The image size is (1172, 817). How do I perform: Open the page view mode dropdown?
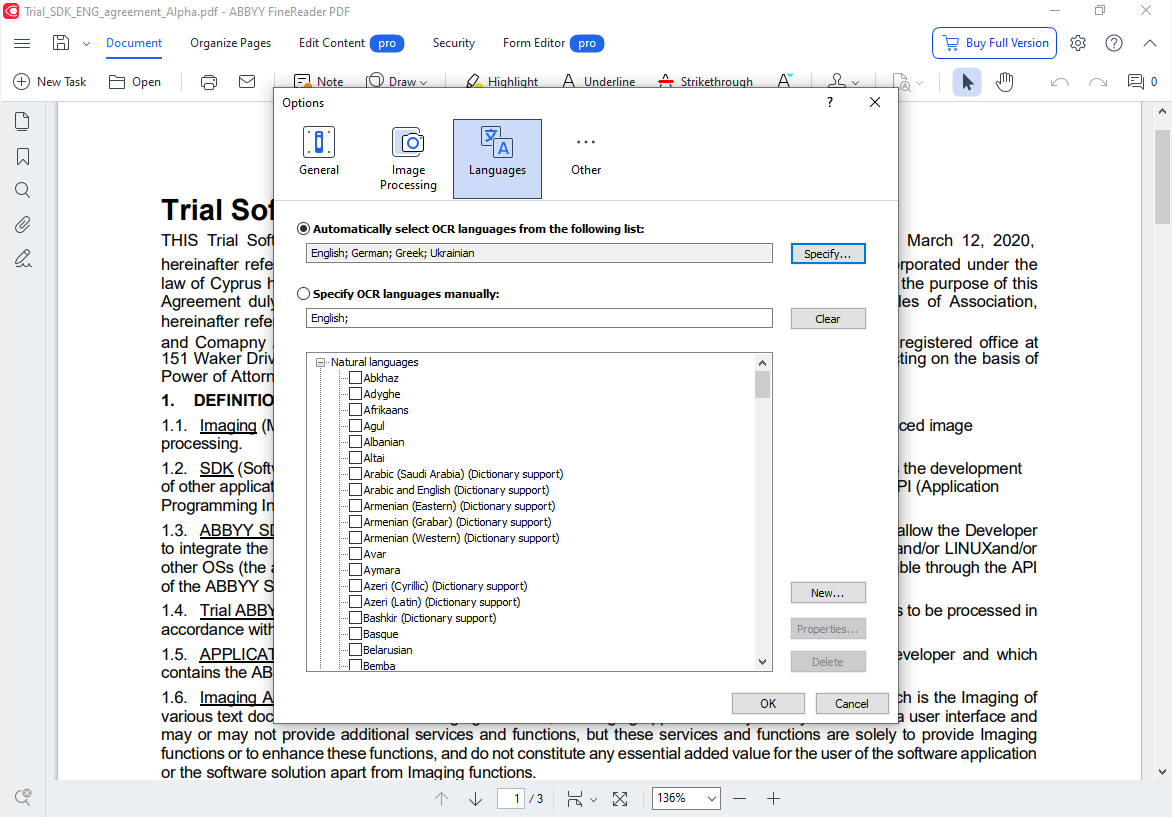tap(582, 799)
